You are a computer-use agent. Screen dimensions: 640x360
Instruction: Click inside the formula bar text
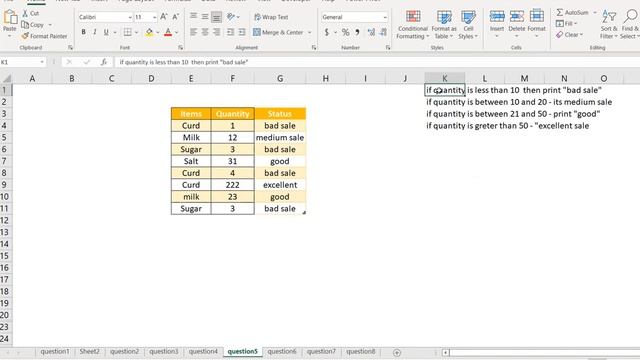click(x=184, y=62)
